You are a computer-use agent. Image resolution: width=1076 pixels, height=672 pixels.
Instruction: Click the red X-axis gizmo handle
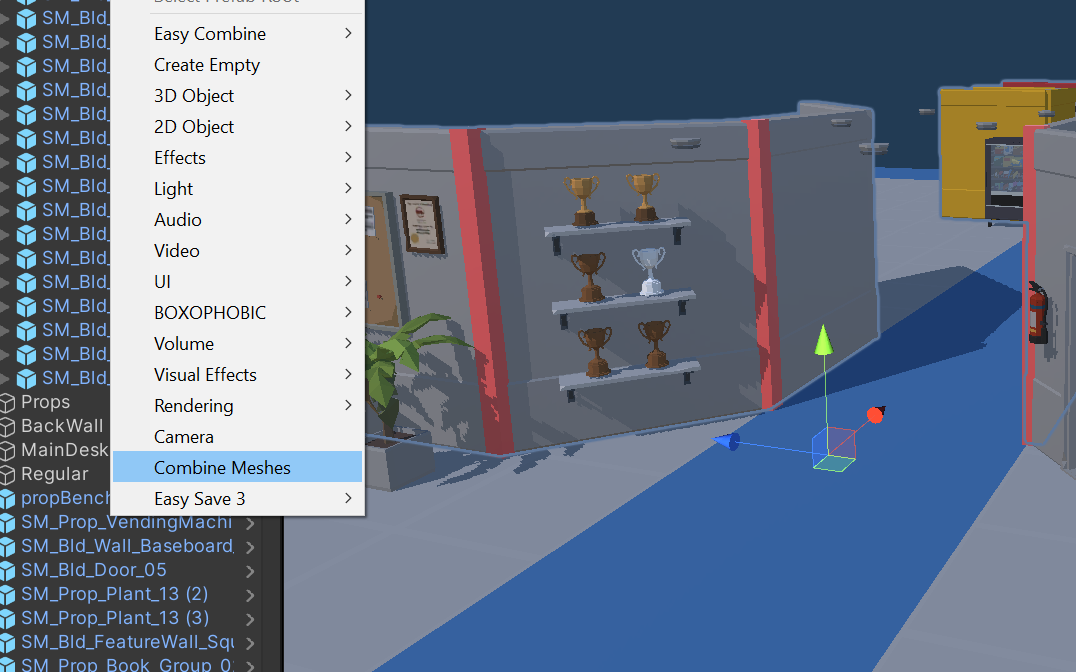coord(876,414)
